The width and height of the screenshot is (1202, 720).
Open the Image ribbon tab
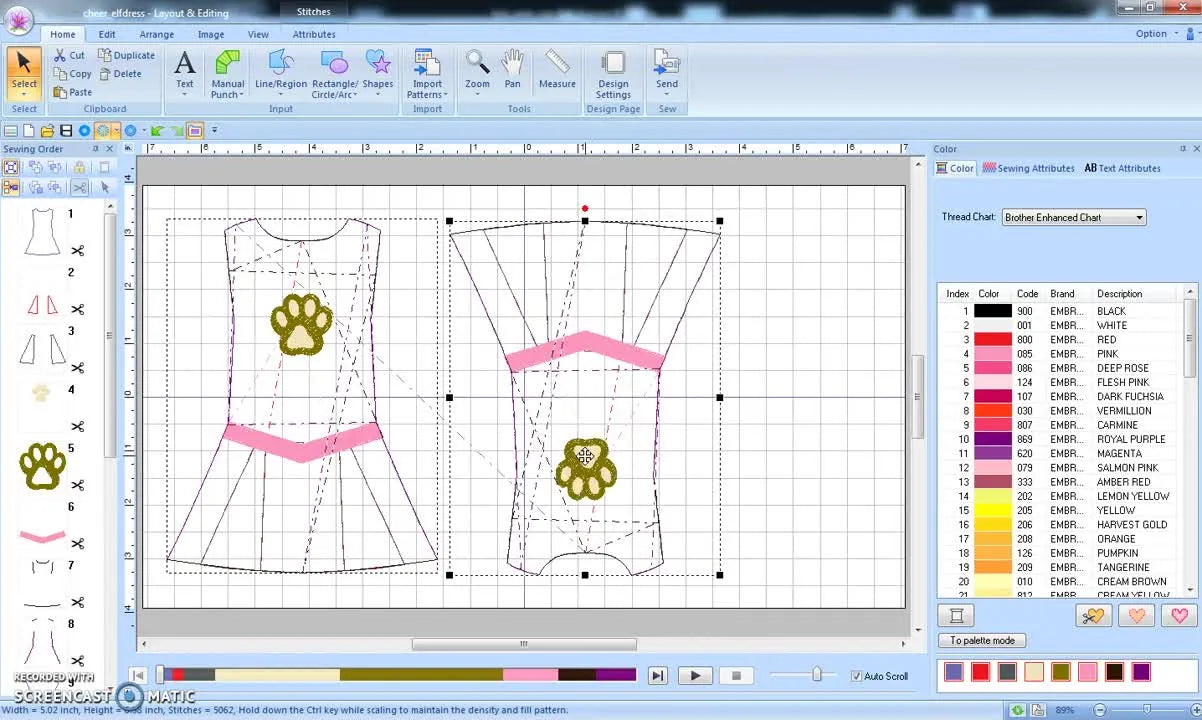[x=211, y=34]
